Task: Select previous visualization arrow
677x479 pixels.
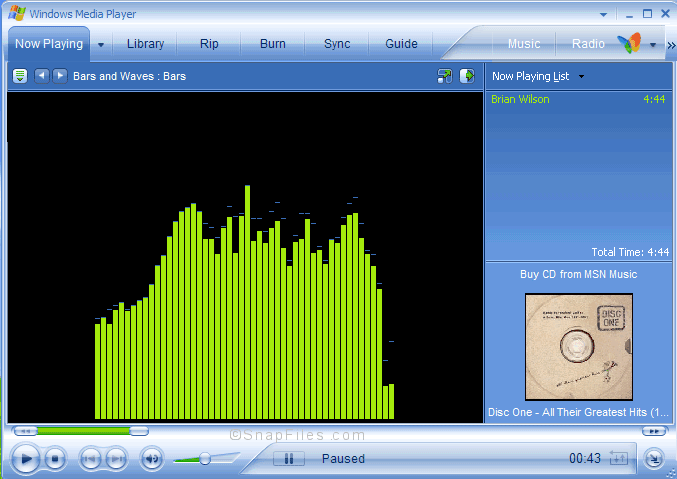Action: tap(41, 76)
